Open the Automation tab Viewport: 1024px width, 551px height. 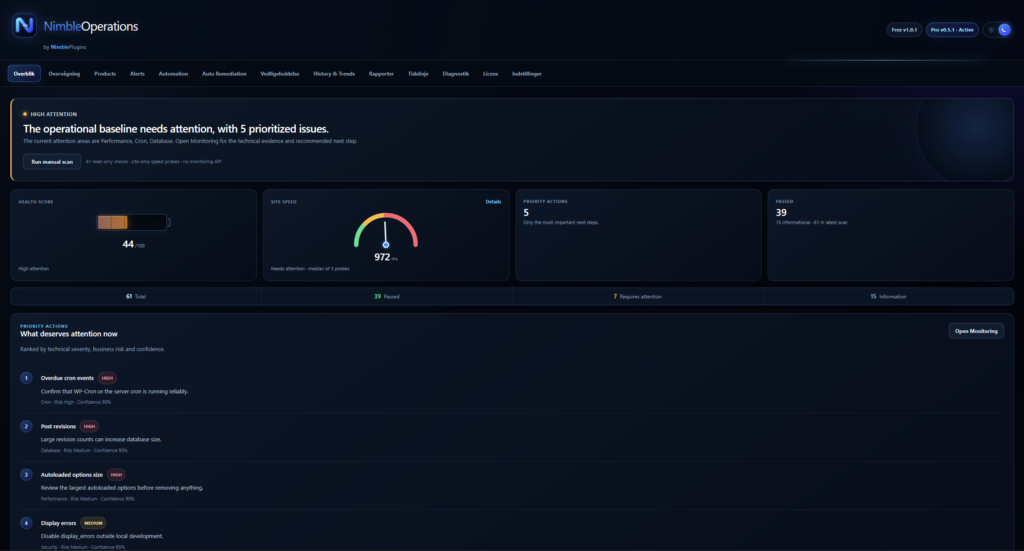[x=173, y=74]
